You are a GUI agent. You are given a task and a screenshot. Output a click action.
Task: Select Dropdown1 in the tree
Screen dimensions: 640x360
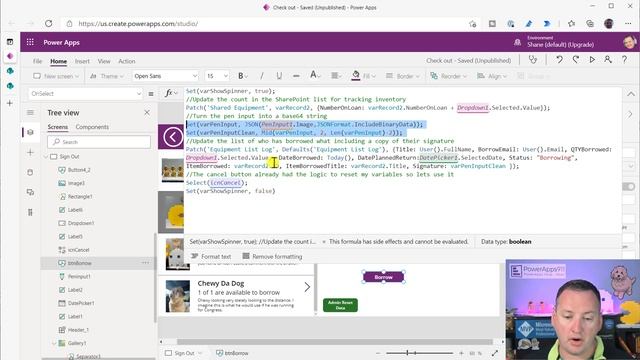(x=81, y=223)
